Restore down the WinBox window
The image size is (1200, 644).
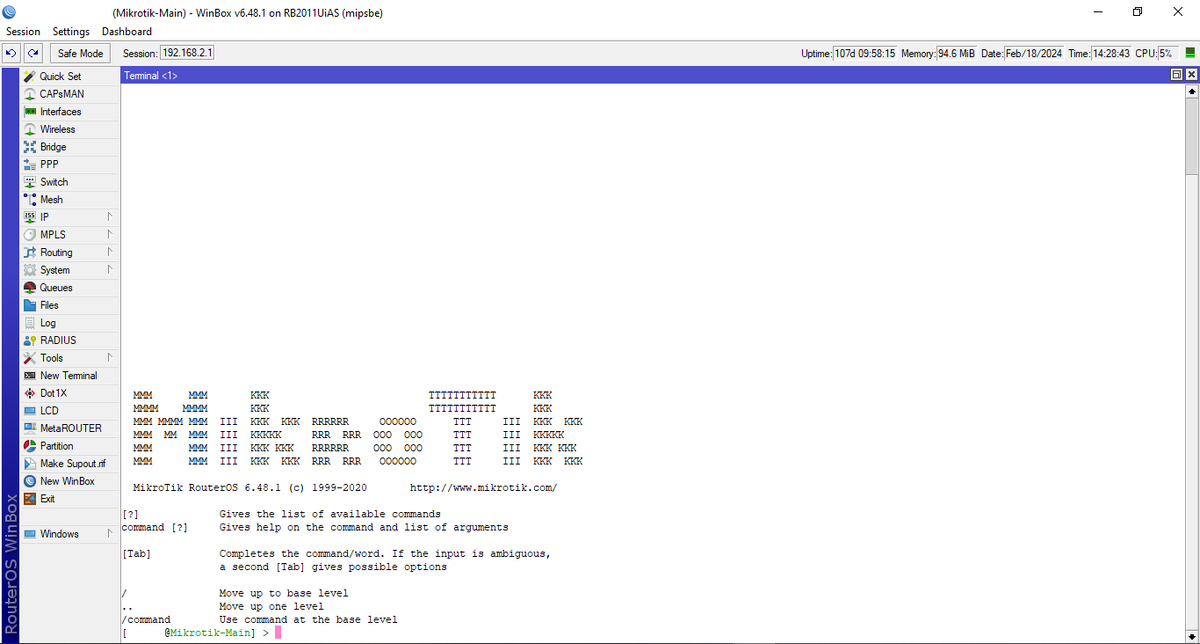[x=1137, y=12]
